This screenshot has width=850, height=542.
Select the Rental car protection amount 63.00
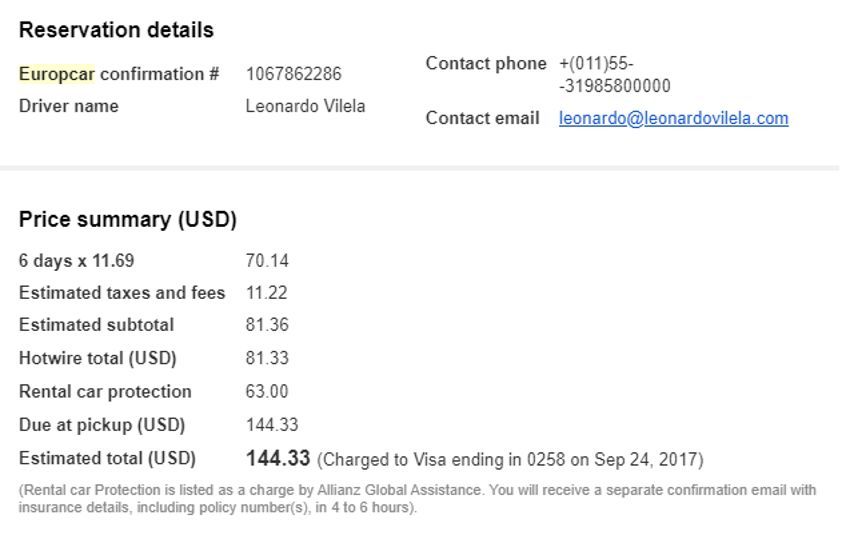point(267,391)
